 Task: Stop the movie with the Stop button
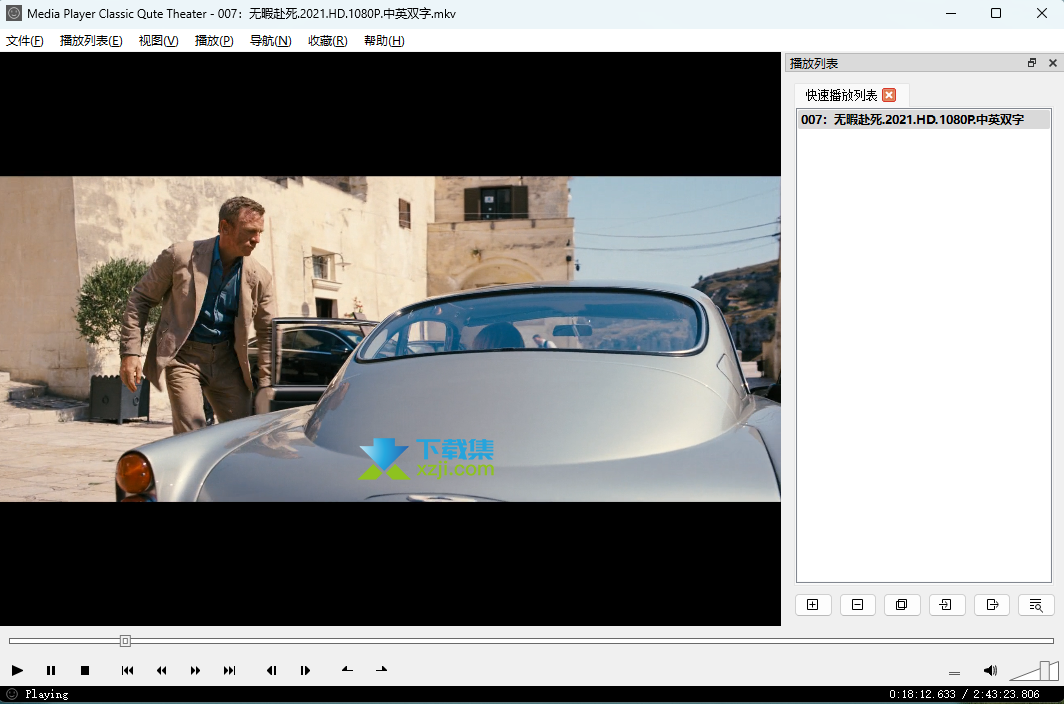(85, 670)
